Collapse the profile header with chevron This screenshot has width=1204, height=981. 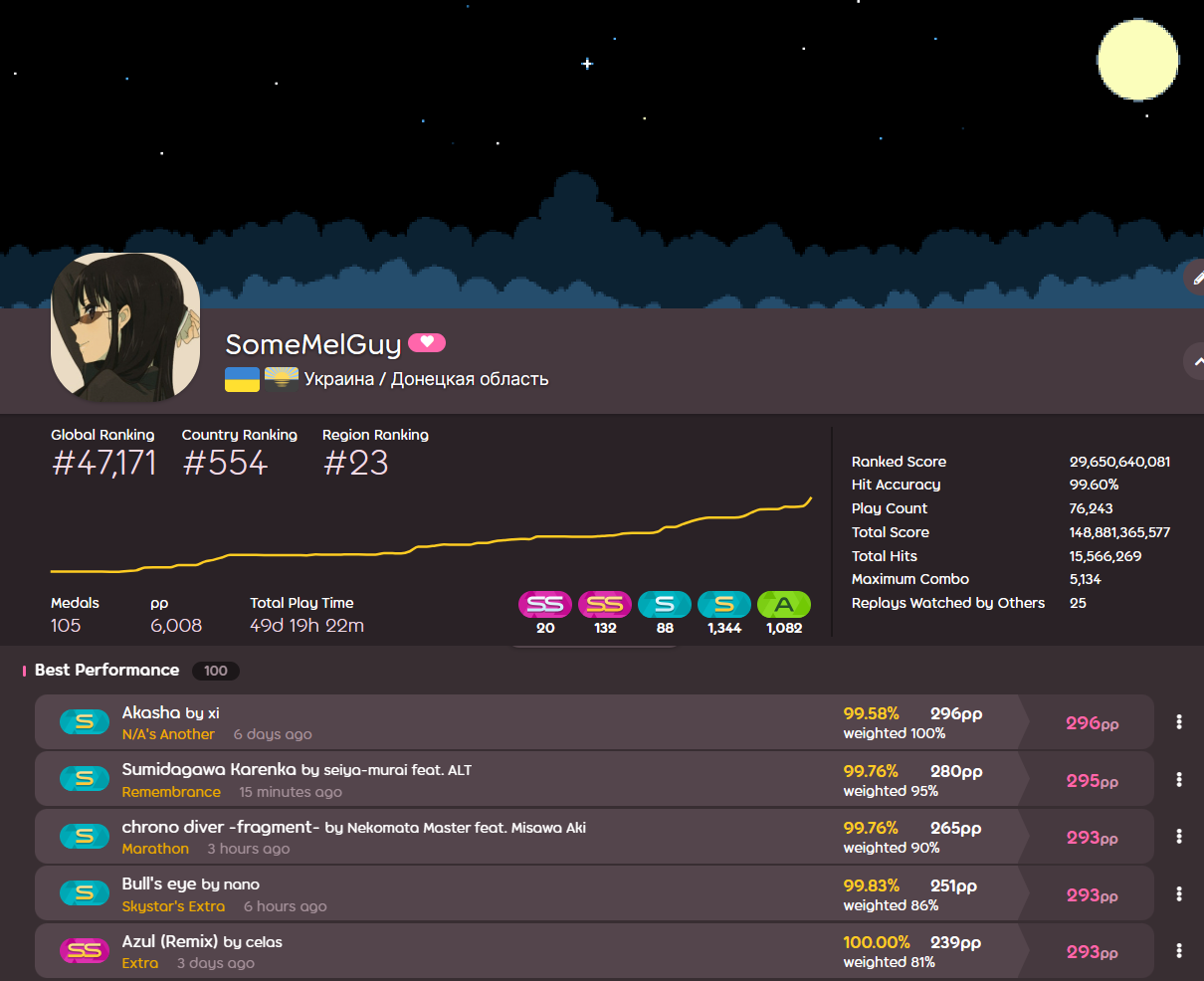tap(1197, 361)
